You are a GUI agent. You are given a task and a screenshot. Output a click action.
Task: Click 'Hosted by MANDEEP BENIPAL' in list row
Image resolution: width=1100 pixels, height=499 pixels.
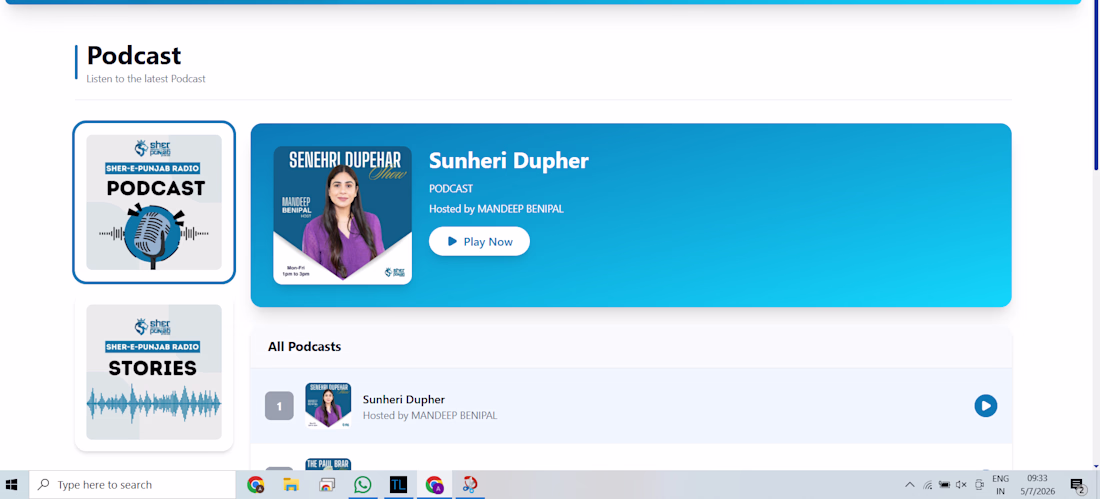click(429, 415)
